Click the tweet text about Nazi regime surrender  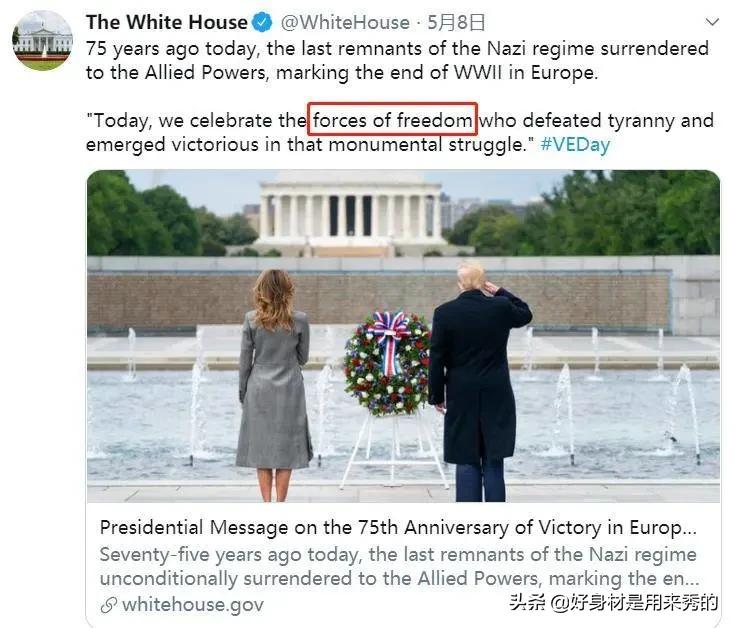[x=397, y=60]
